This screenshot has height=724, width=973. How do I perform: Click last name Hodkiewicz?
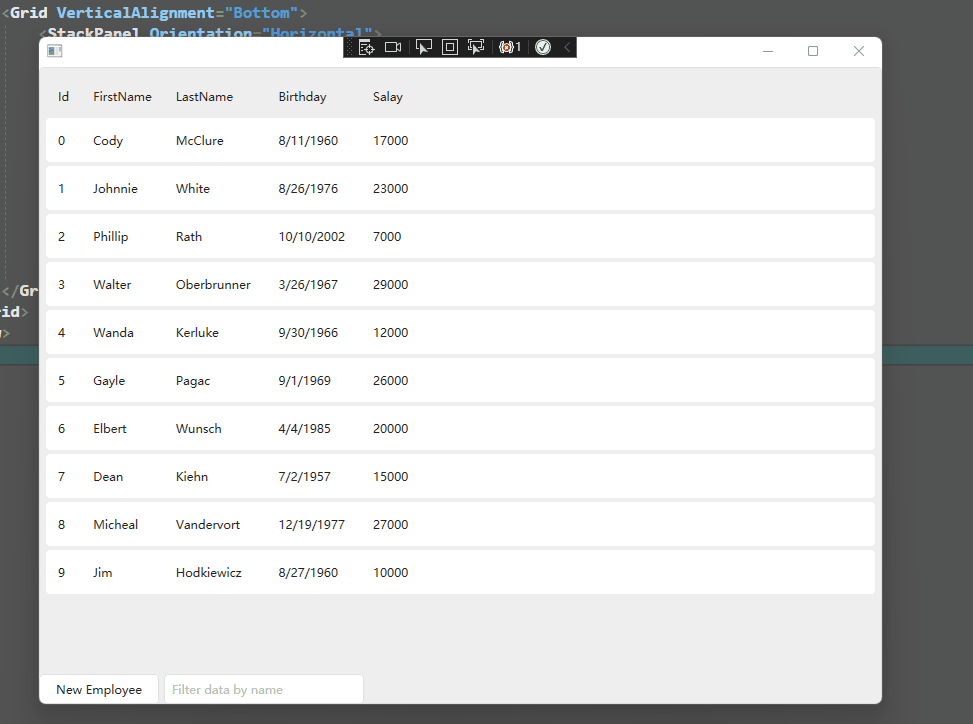[208, 573]
